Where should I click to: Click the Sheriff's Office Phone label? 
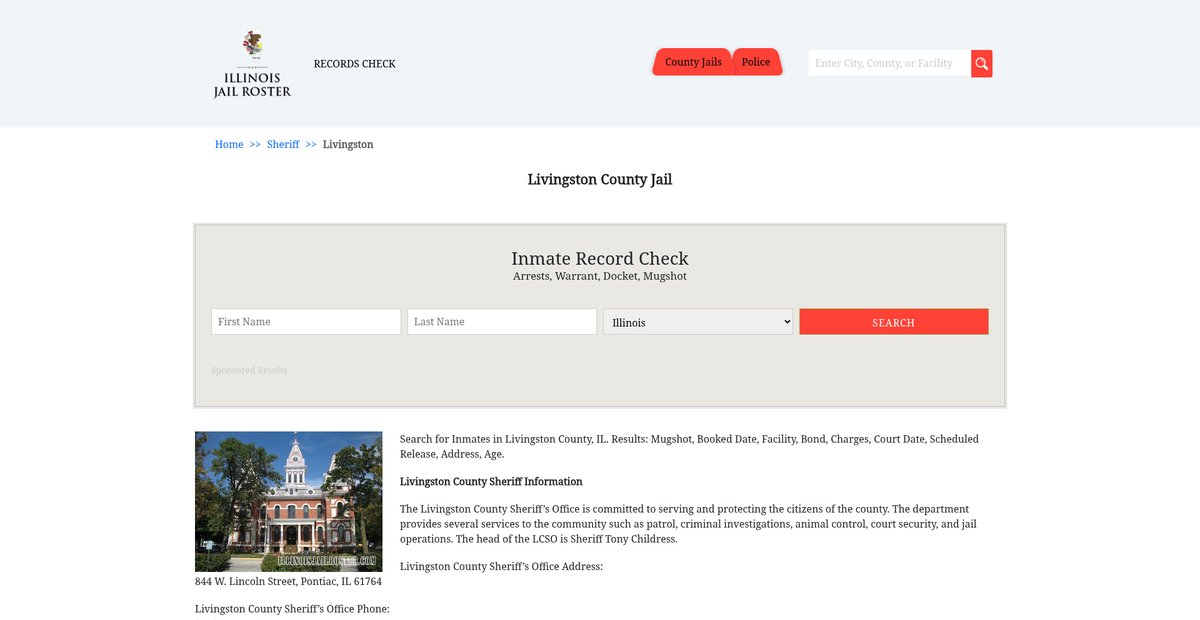tap(292, 609)
